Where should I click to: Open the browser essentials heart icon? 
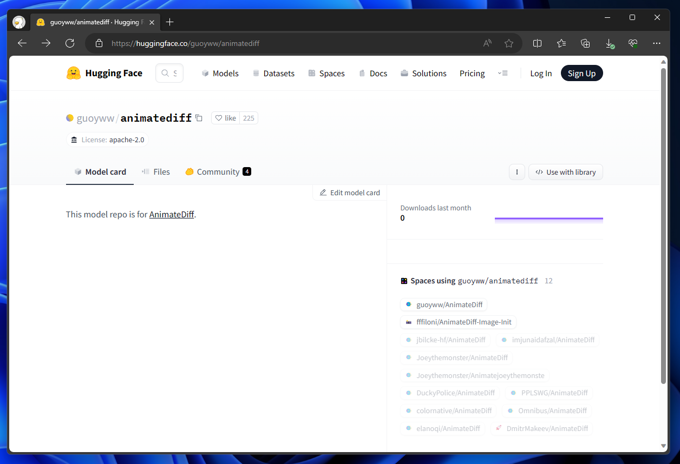click(633, 43)
